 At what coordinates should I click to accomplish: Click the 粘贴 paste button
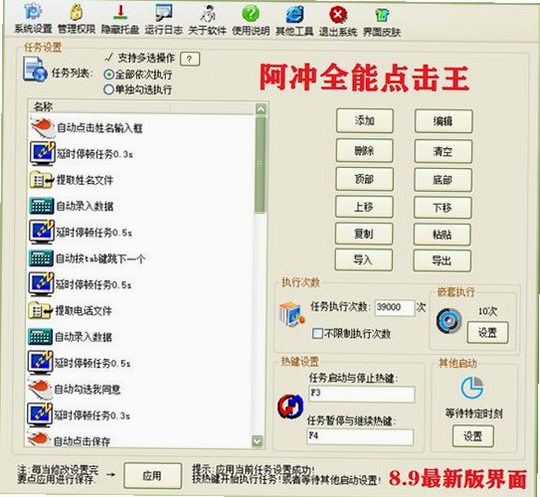tap(442, 235)
